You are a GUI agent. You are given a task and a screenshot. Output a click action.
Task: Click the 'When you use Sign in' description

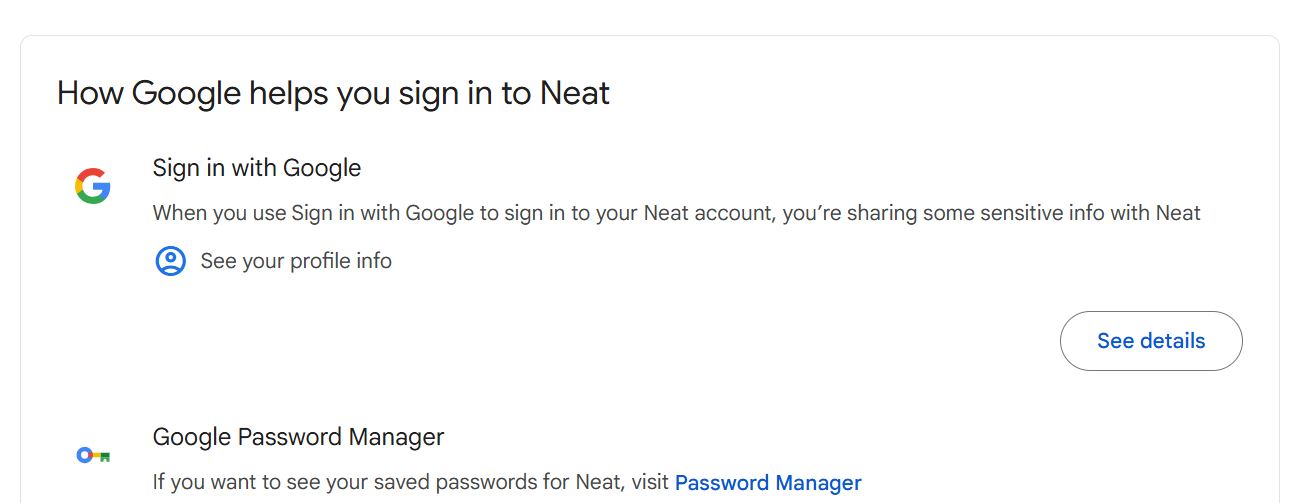click(677, 213)
